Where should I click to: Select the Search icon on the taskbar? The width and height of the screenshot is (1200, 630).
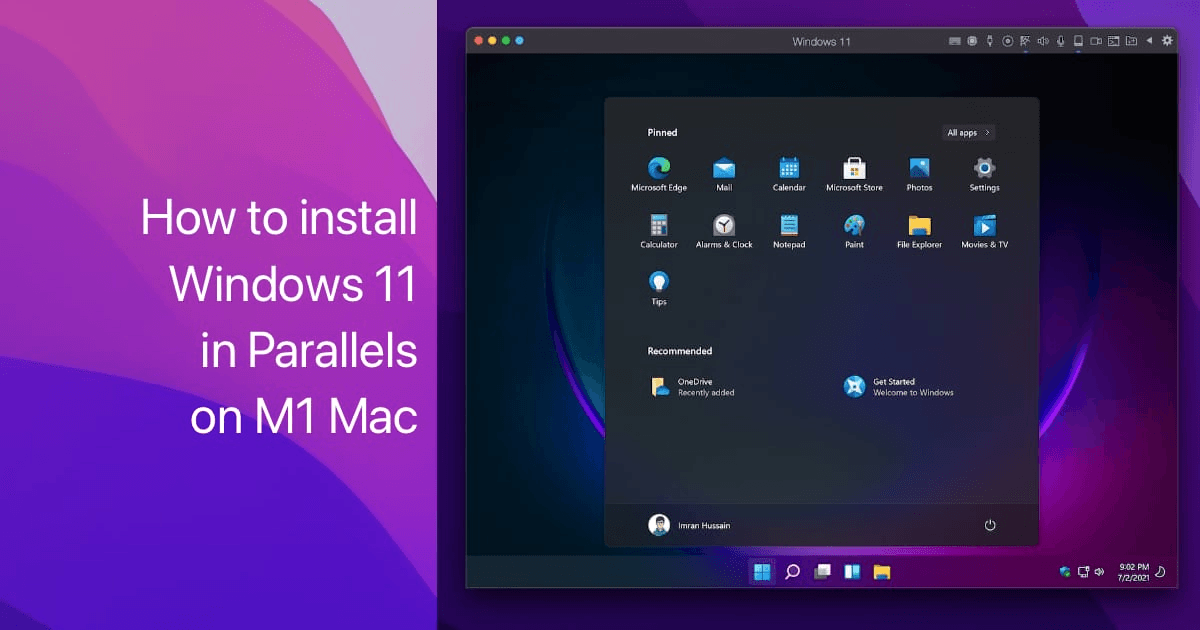(792, 571)
